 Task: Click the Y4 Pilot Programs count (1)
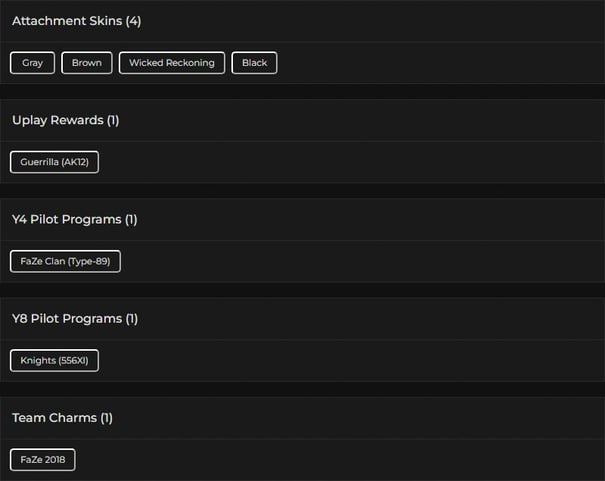(132, 219)
